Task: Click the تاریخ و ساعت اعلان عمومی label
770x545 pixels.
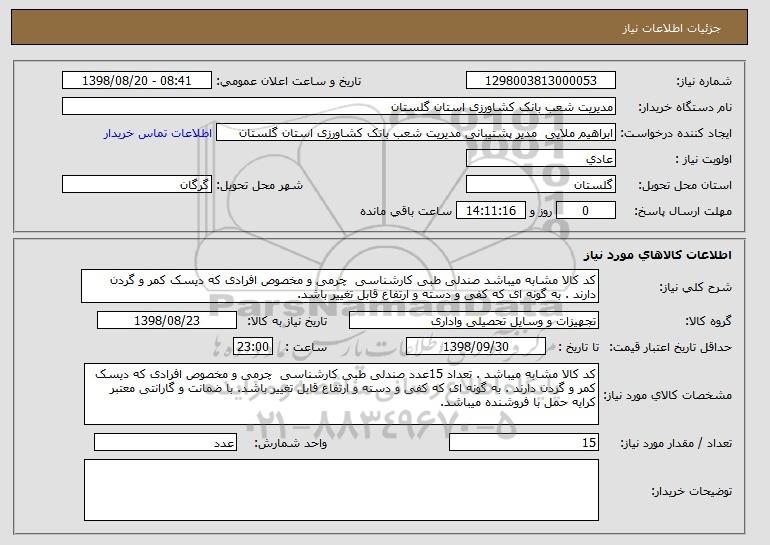Action: point(289,82)
